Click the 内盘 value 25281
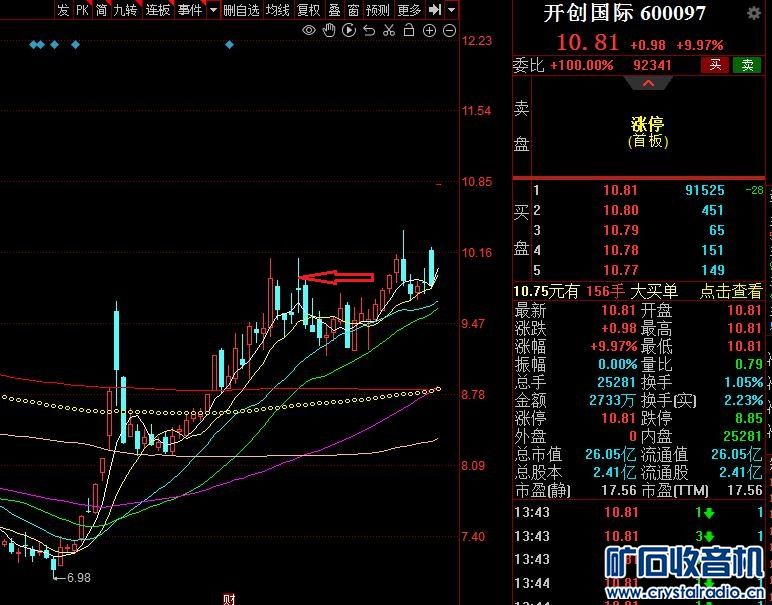772x605 pixels. coord(743,436)
